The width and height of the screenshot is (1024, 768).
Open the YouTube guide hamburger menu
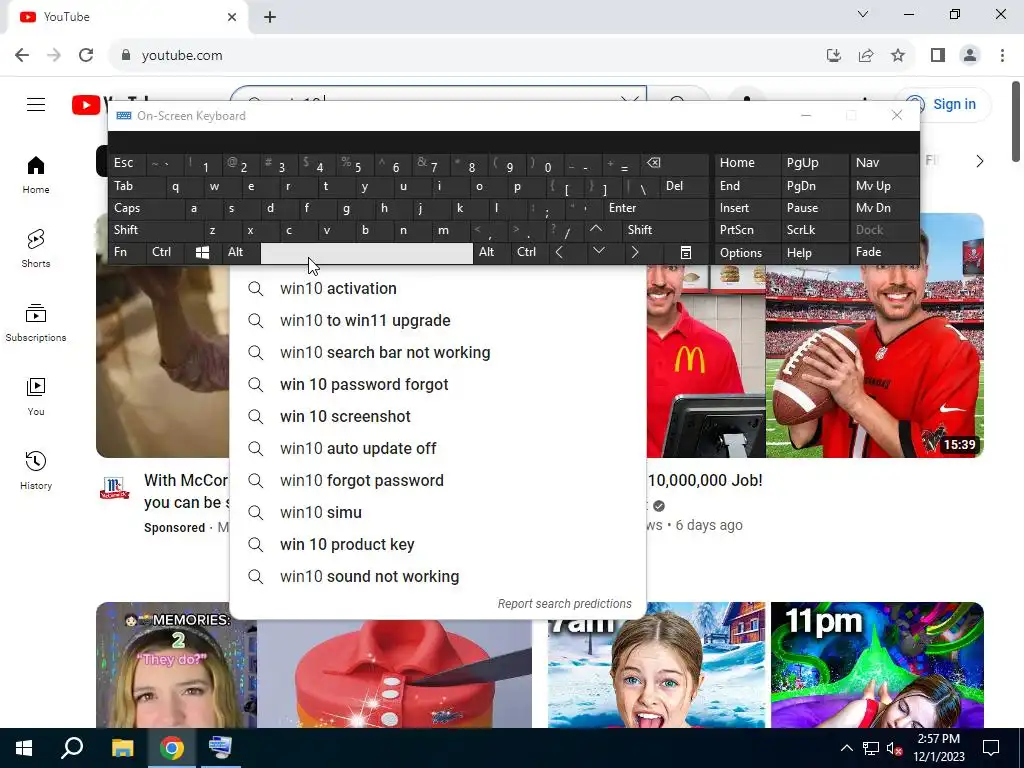tap(36, 104)
